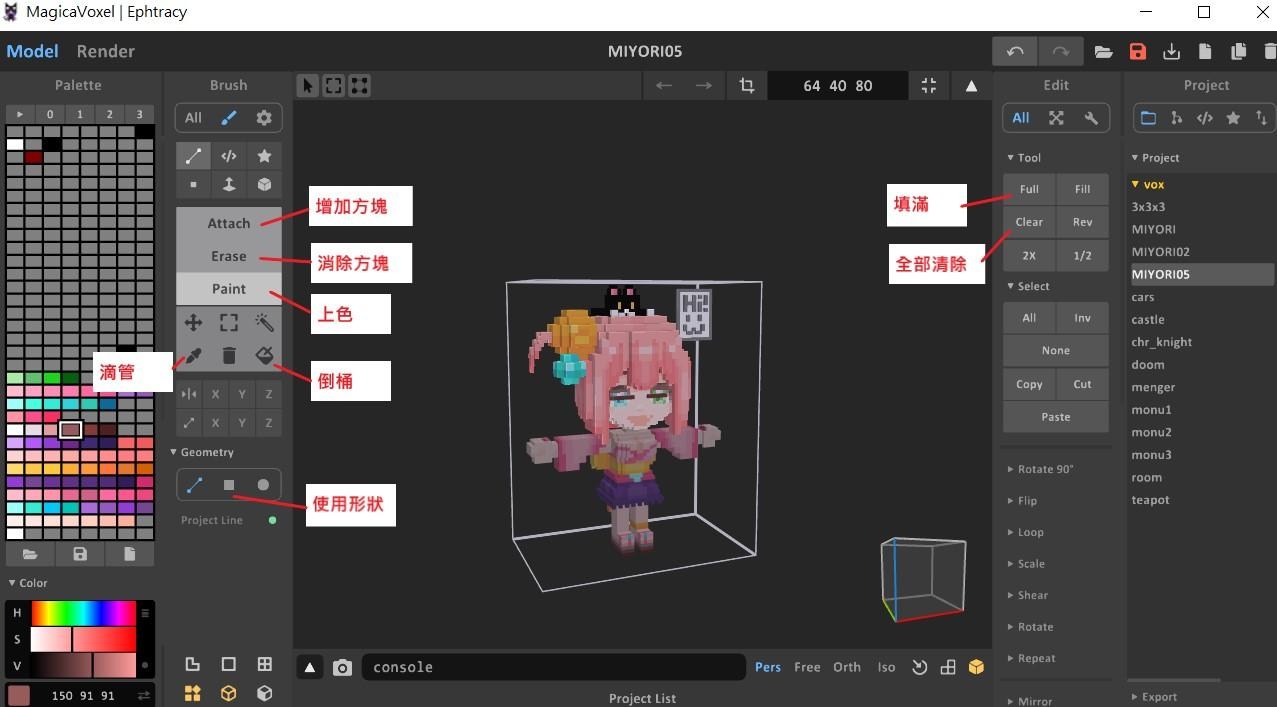1277x707 pixels.
Task: Click the Full tool button
Action: coord(1029,189)
